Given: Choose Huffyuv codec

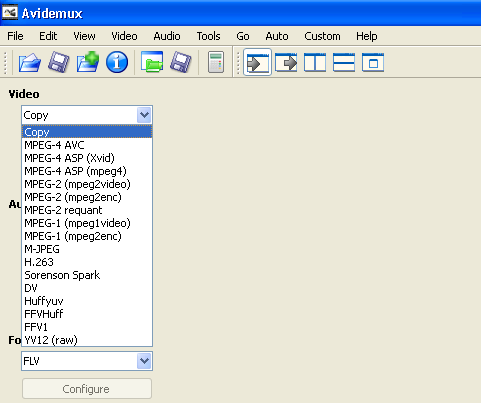Looking at the screenshot, I should click(x=87, y=301).
